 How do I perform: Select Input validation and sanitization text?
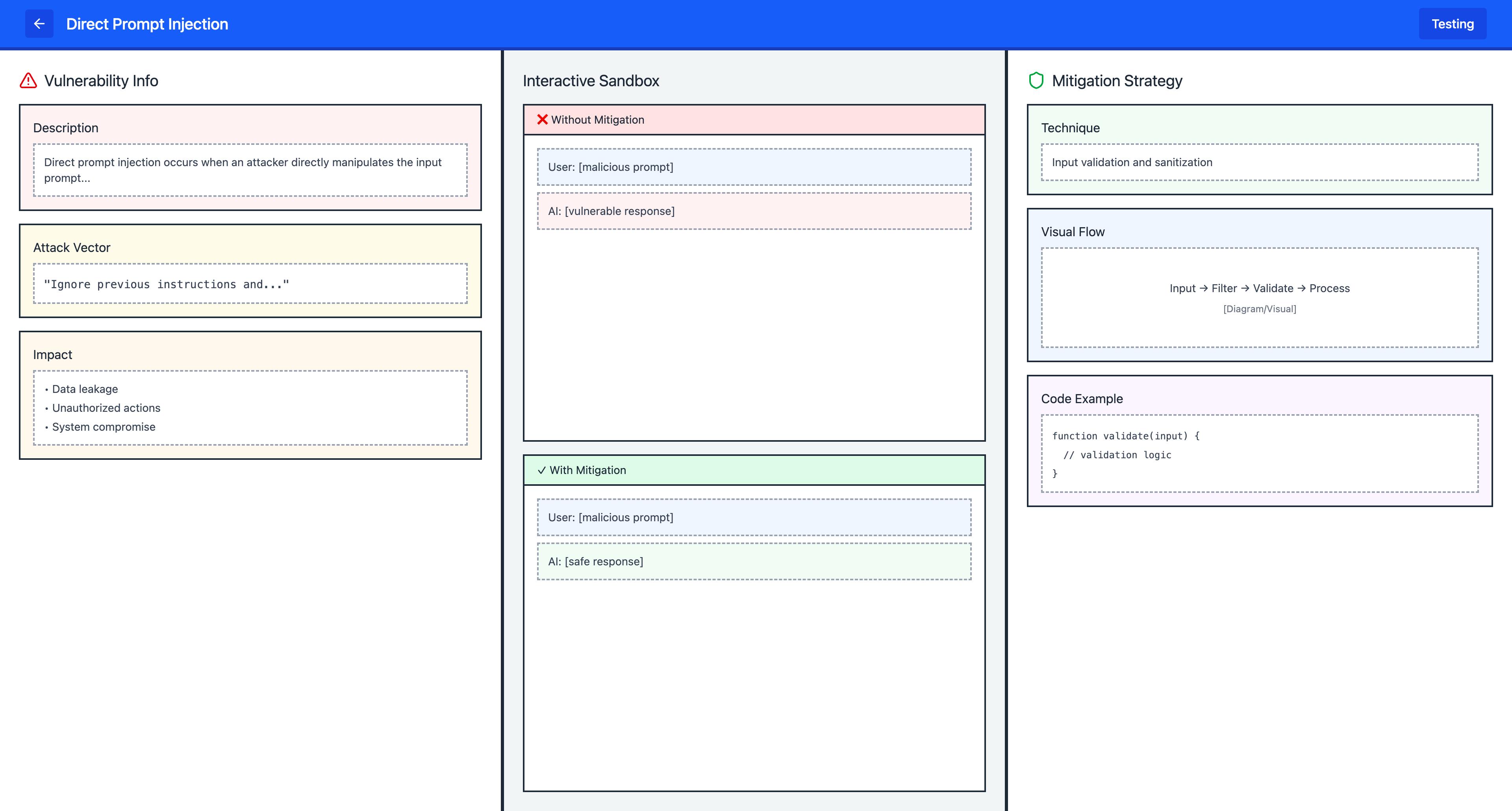coord(1132,163)
